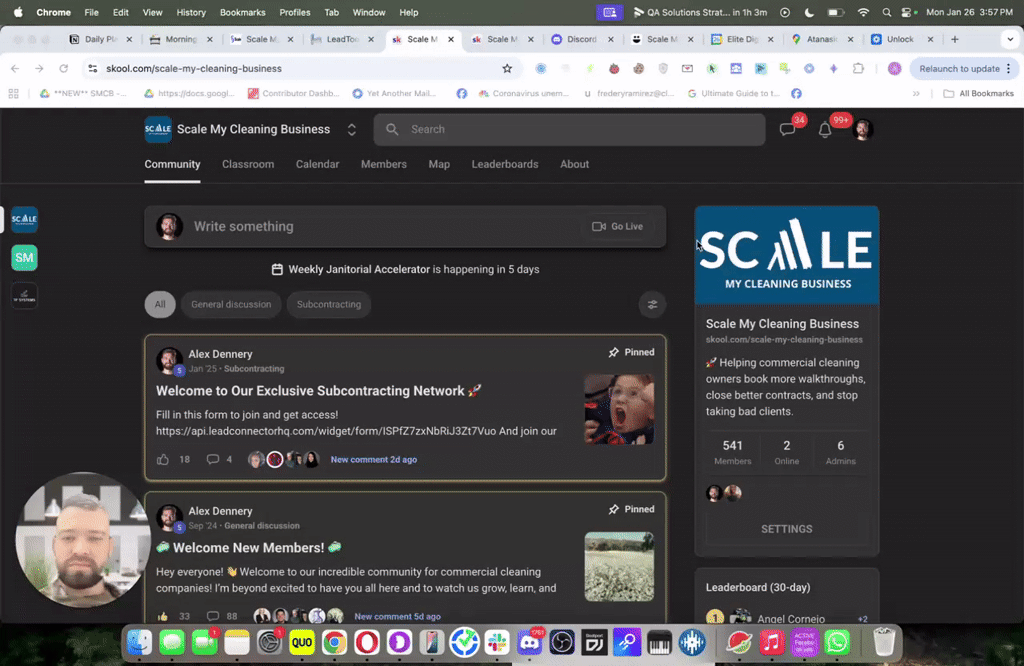
Task: Open Angel Cornejo on the leaderboard
Action: tap(791, 618)
